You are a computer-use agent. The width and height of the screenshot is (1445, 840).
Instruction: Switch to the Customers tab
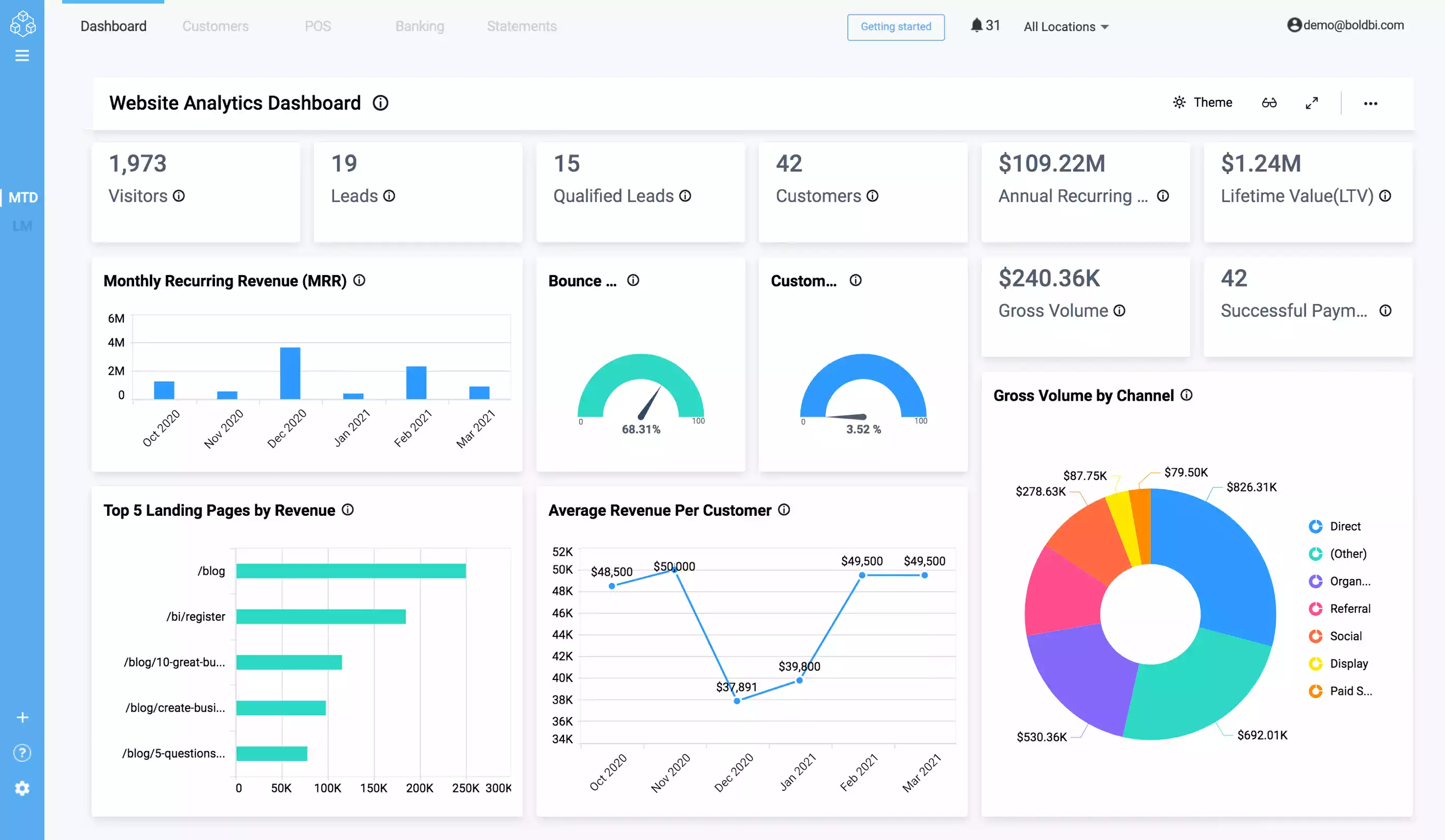click(x=215, y=26)
